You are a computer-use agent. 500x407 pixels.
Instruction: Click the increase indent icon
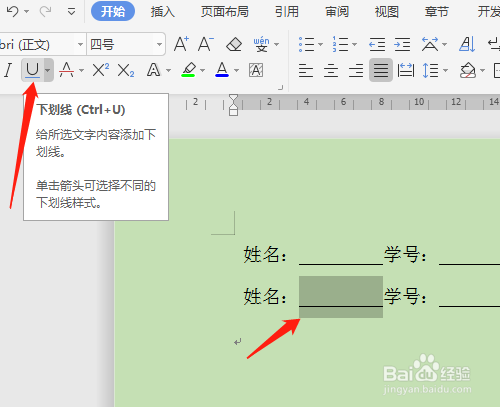click(x=402, y=44)
